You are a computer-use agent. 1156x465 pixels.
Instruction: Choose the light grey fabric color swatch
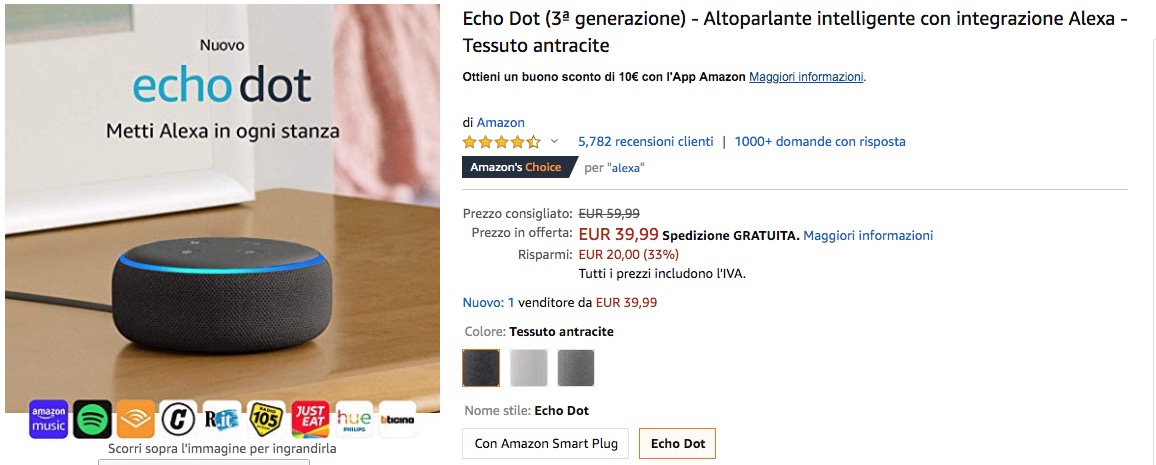(529, 367)
